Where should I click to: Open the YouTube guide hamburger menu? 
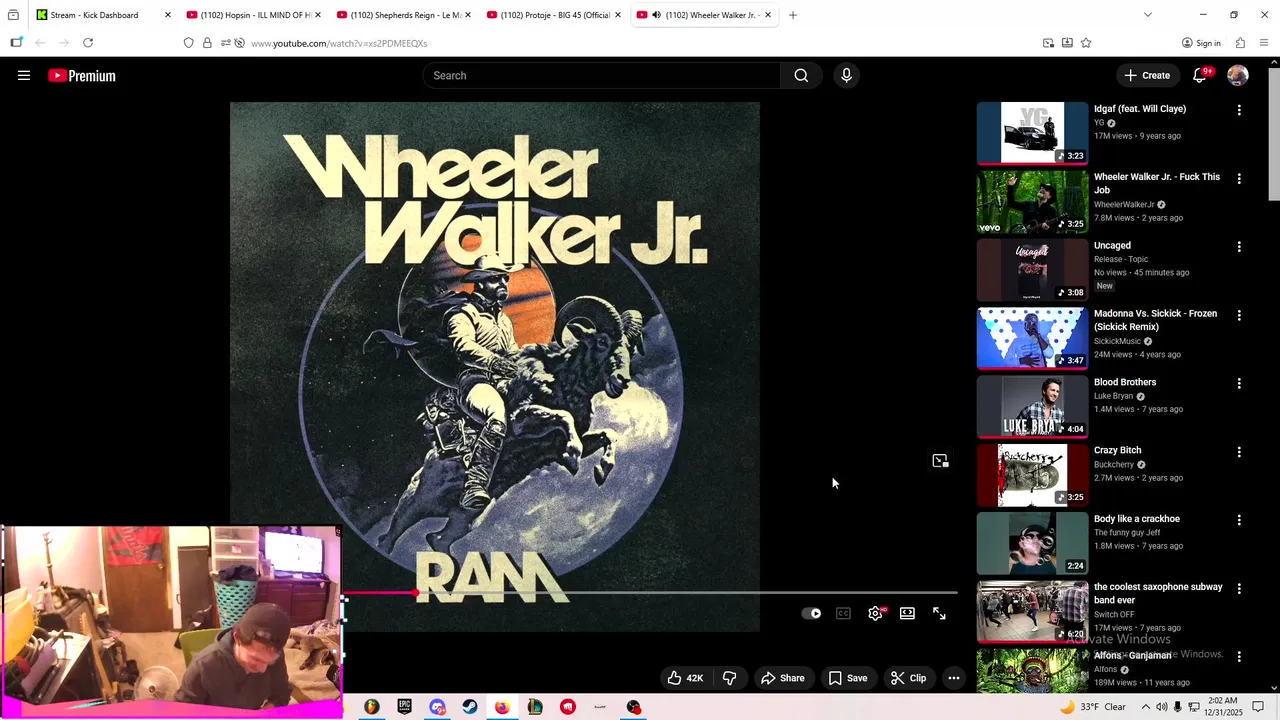(24, 75)
